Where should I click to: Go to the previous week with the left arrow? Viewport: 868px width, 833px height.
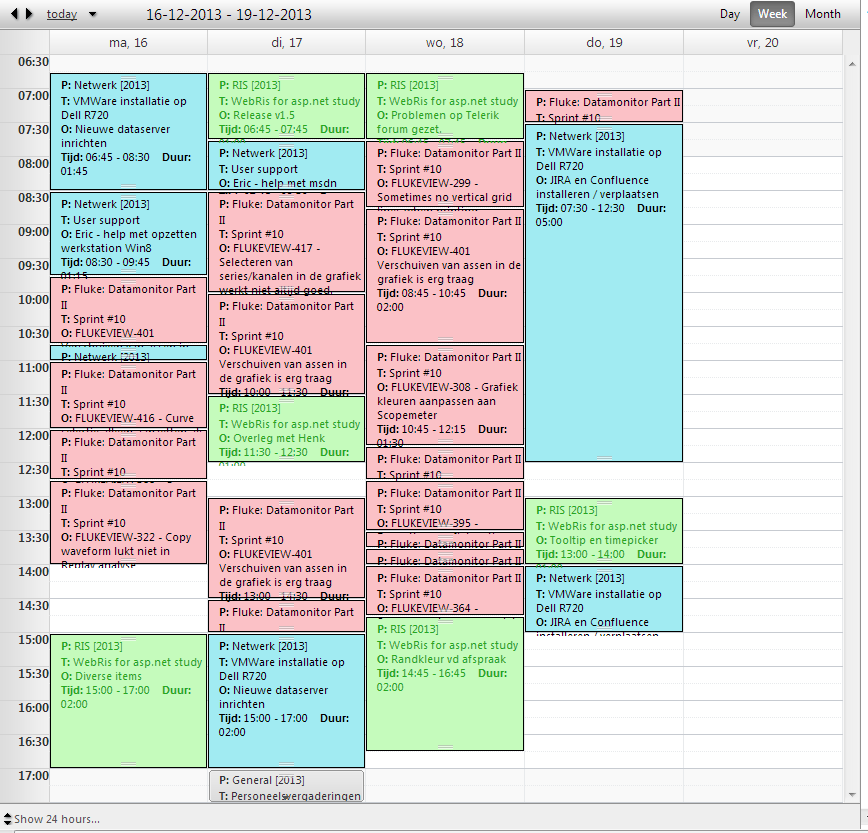click(14, 14)
